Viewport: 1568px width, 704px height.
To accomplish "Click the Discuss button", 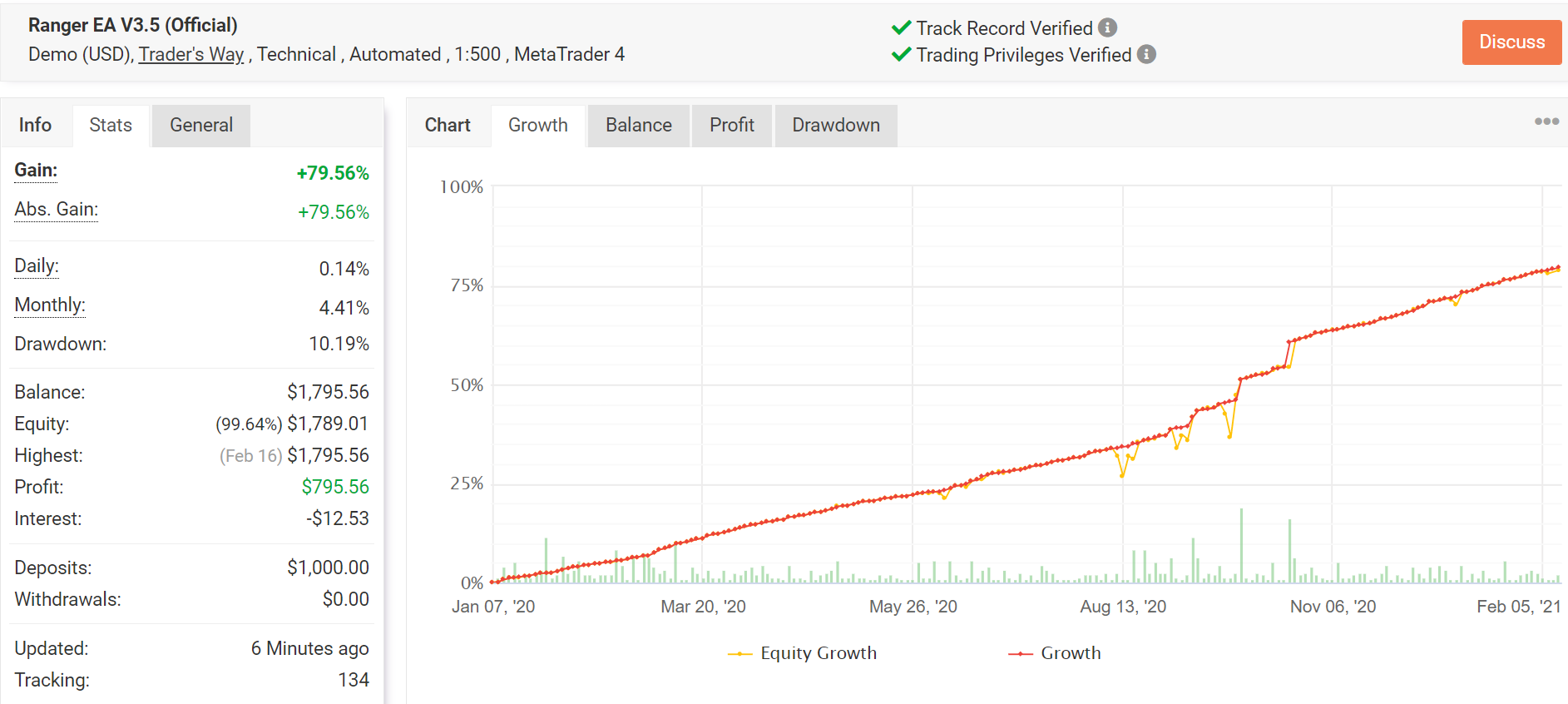I will [1511, 42].
